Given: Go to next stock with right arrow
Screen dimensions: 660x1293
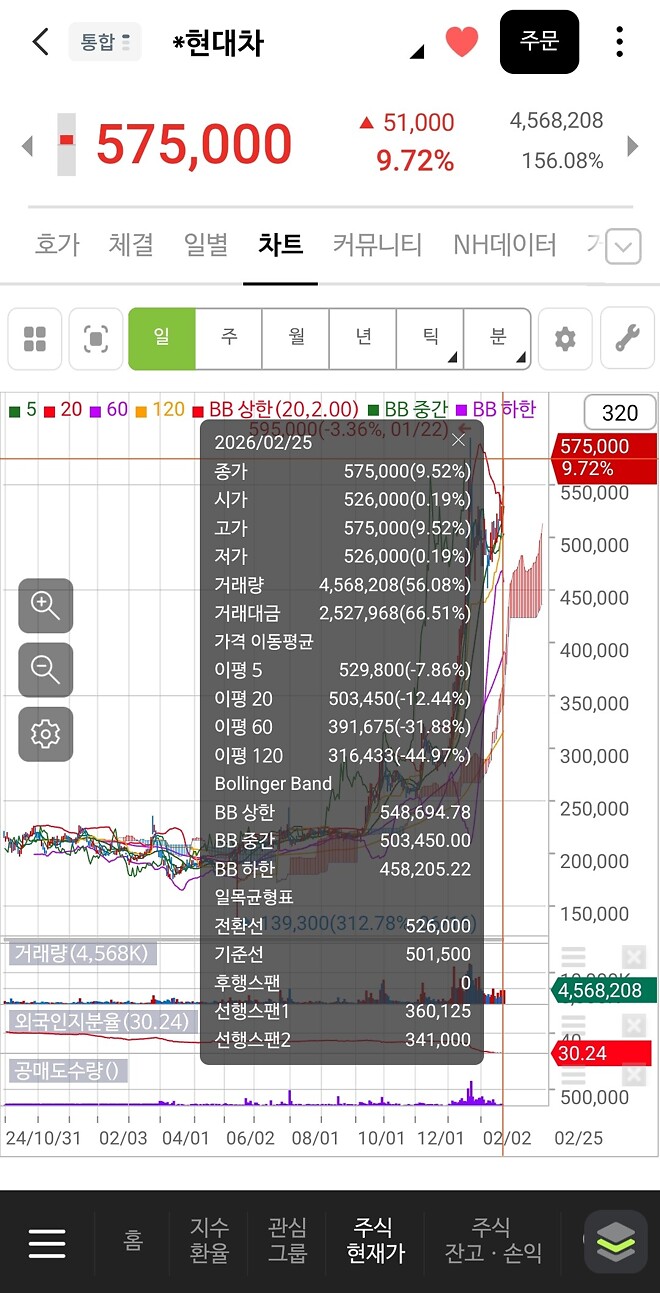Looking at the screenshot, I should pos(632,147).
